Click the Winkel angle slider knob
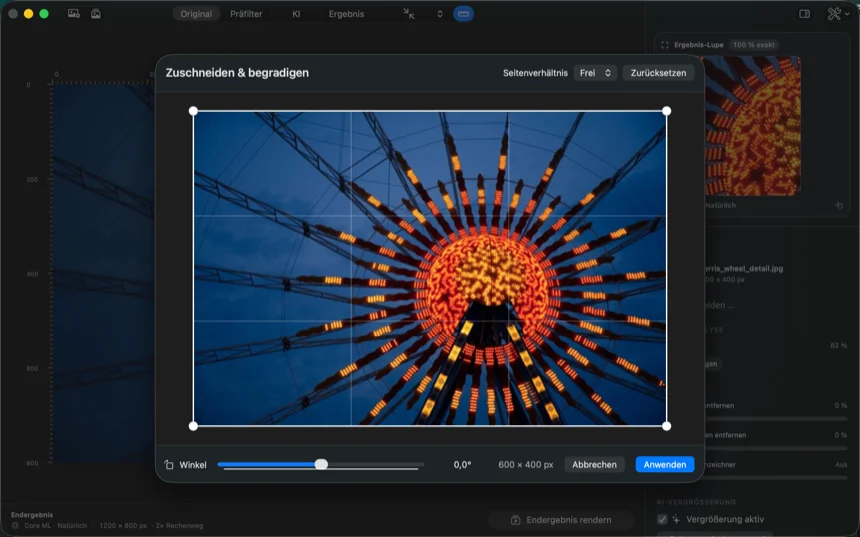 [x=321, y=465]
